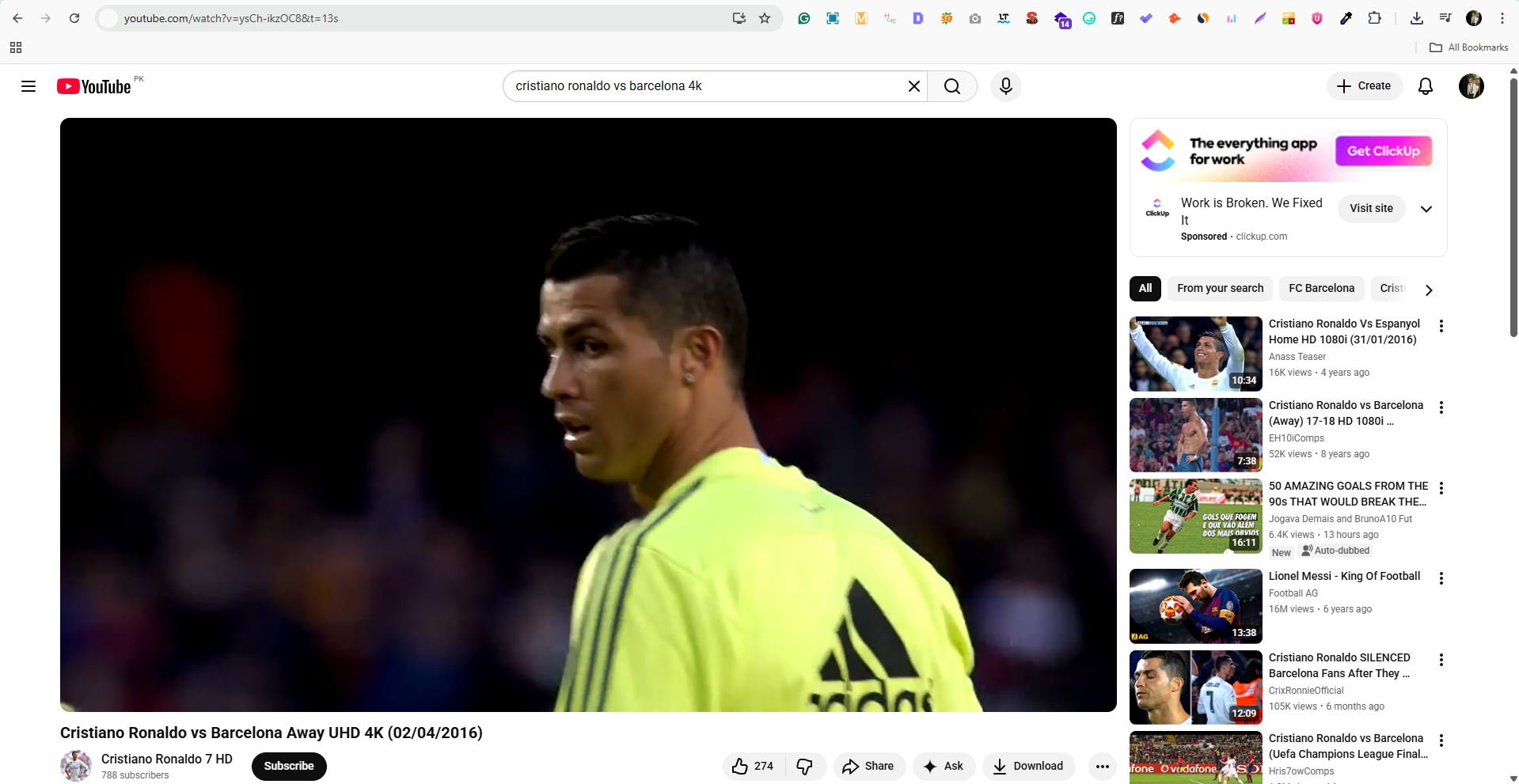Open YouTube notifications bell
The image size is (1519, 784).
click(x=1425, y=86)
